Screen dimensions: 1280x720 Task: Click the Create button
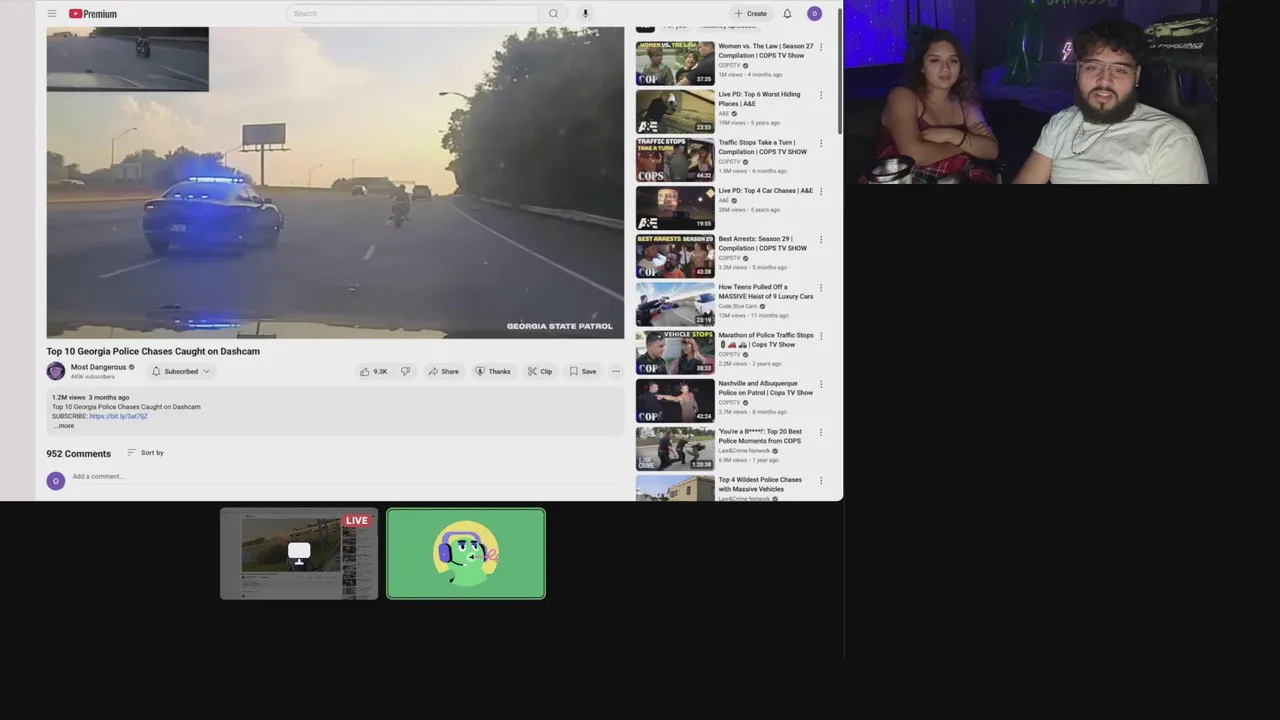point(750,13)
